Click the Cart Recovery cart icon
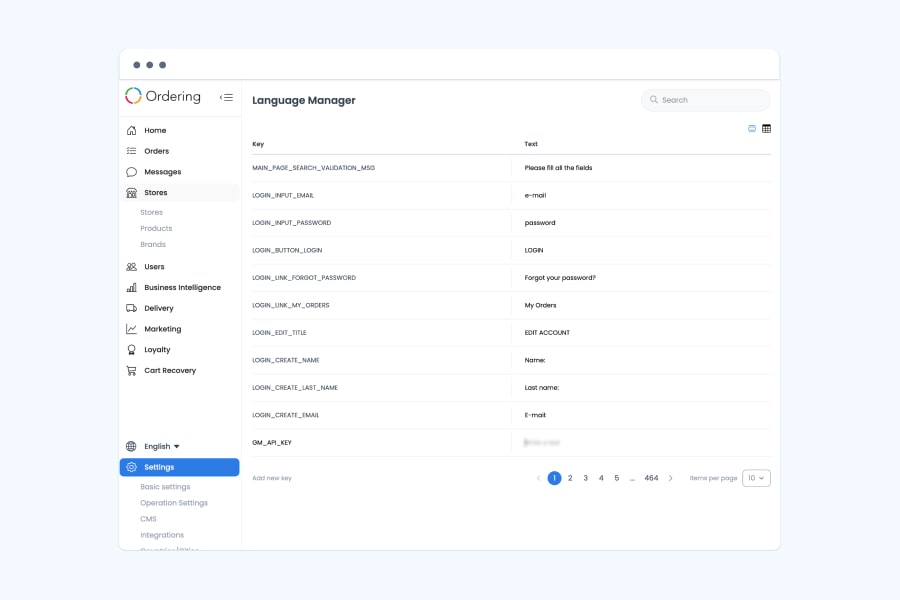 [x=131, y=370]
